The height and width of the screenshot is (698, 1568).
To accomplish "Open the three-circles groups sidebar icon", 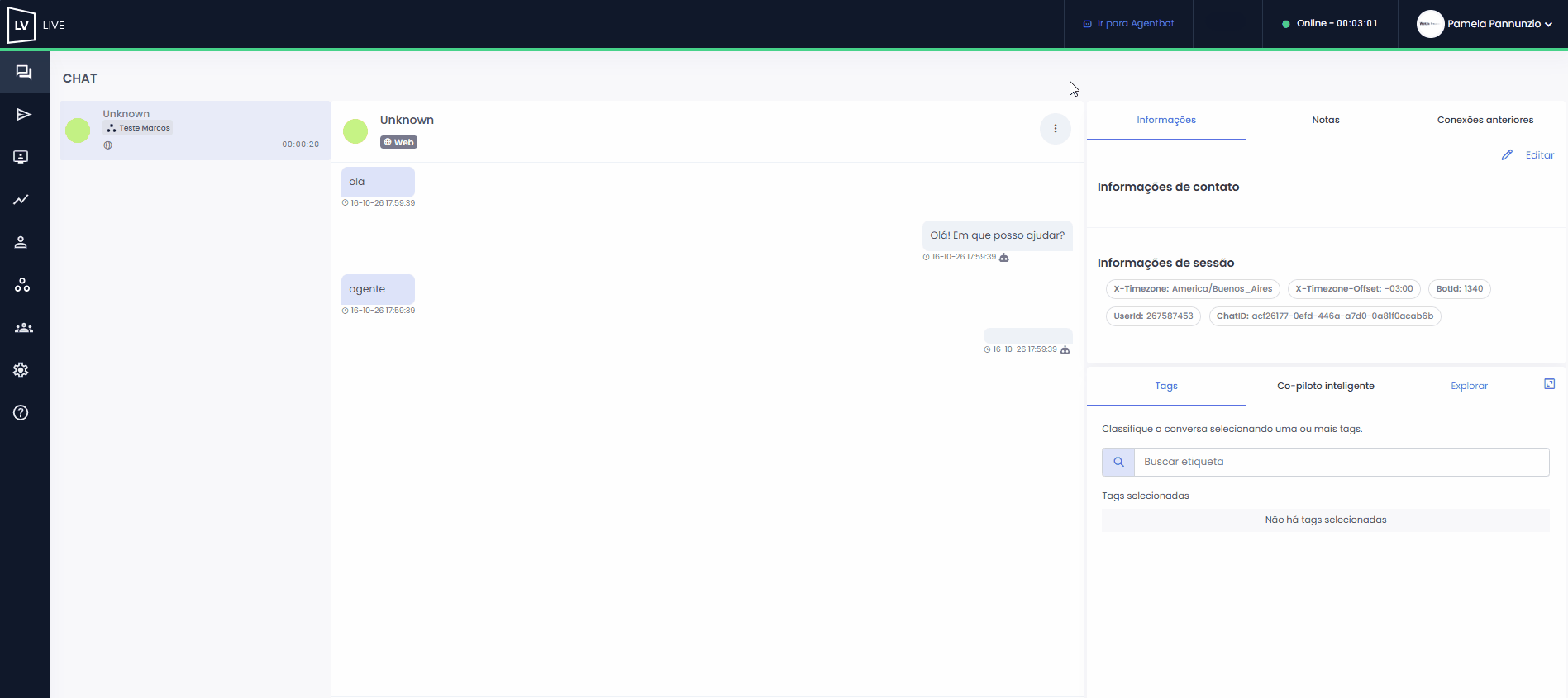I will pyautogui.click(x=22, y=285).
